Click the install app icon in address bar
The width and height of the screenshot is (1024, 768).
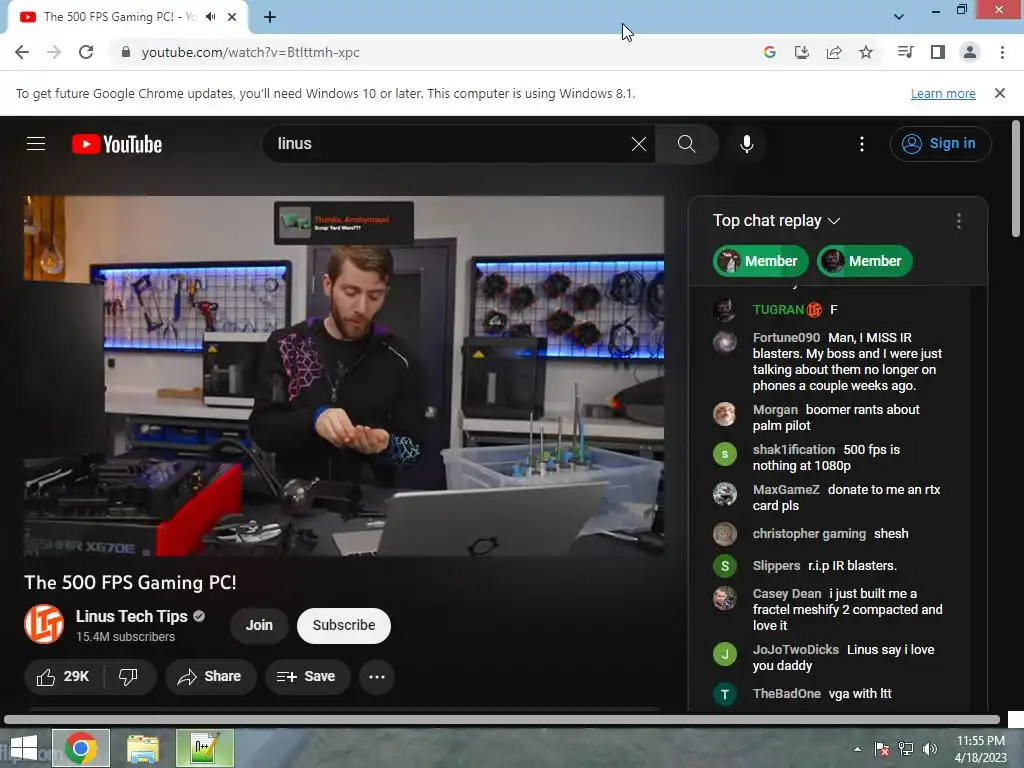pos(801,52)
